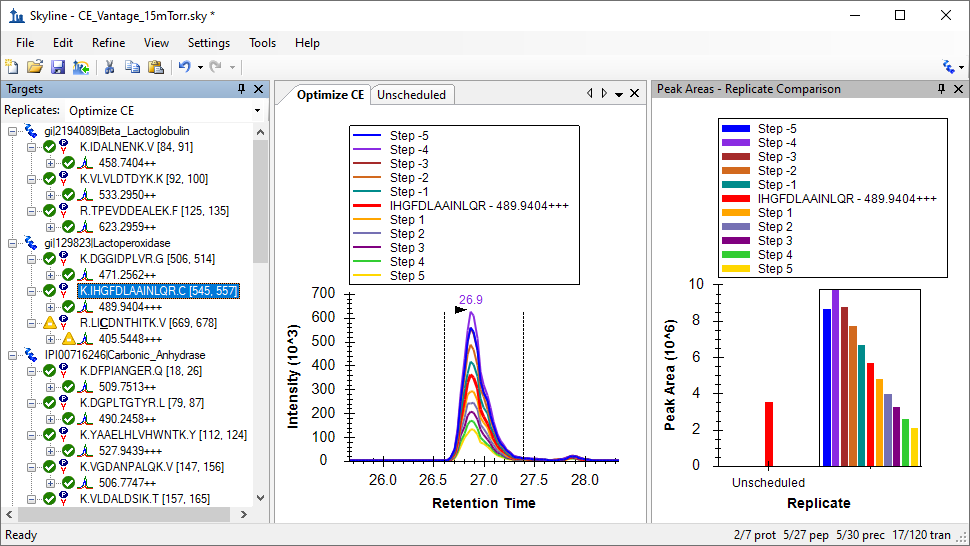
Task: Collapse the Carbonic_Anhydrase protein node
Action: [12, 355]
